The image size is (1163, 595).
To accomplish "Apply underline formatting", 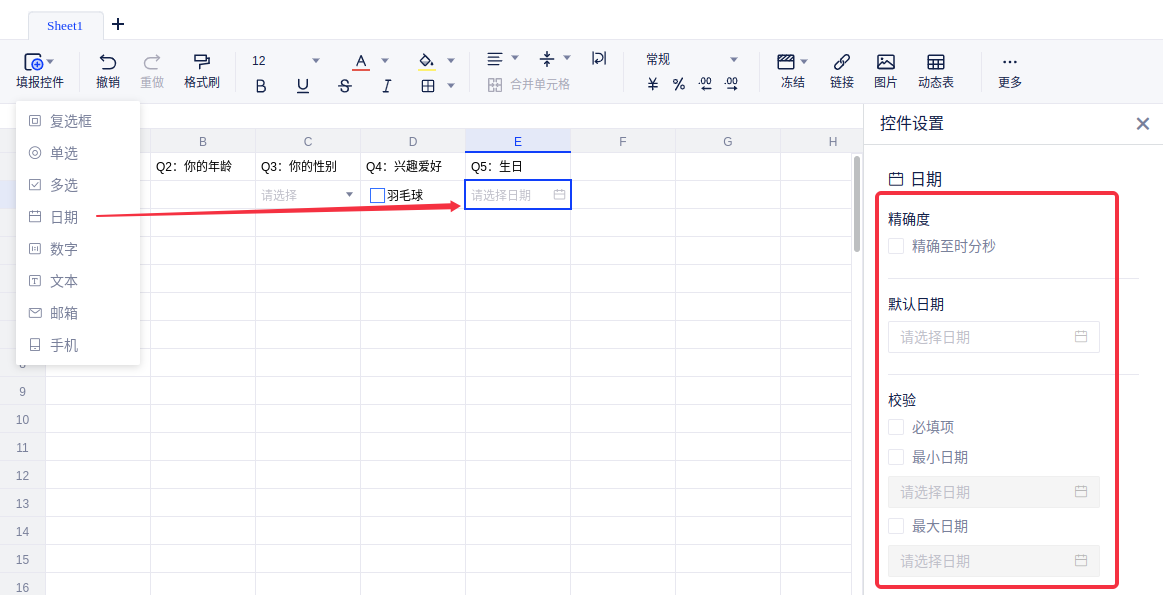I will coord(303,86).
